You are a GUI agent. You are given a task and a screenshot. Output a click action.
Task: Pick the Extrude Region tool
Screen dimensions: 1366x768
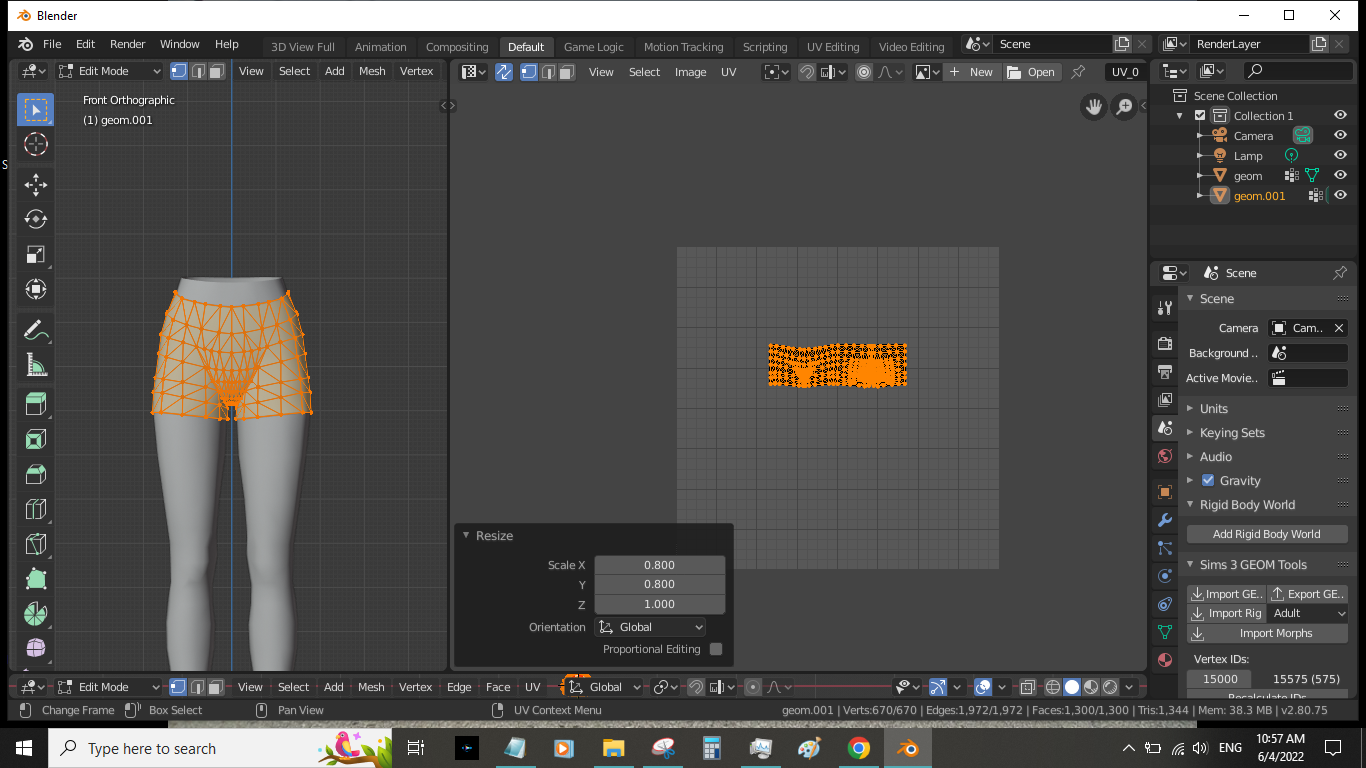coord(35,404)
